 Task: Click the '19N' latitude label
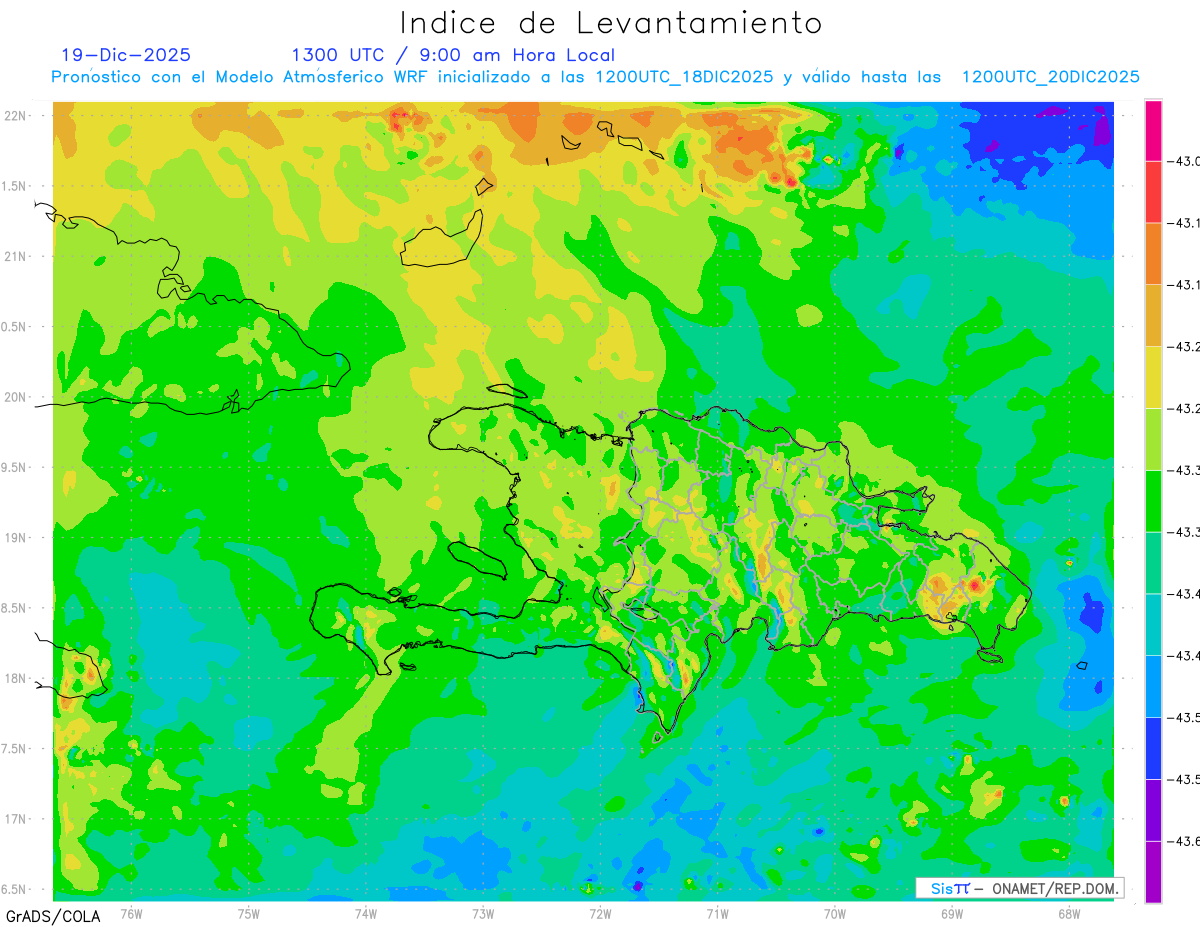point(17,538)
